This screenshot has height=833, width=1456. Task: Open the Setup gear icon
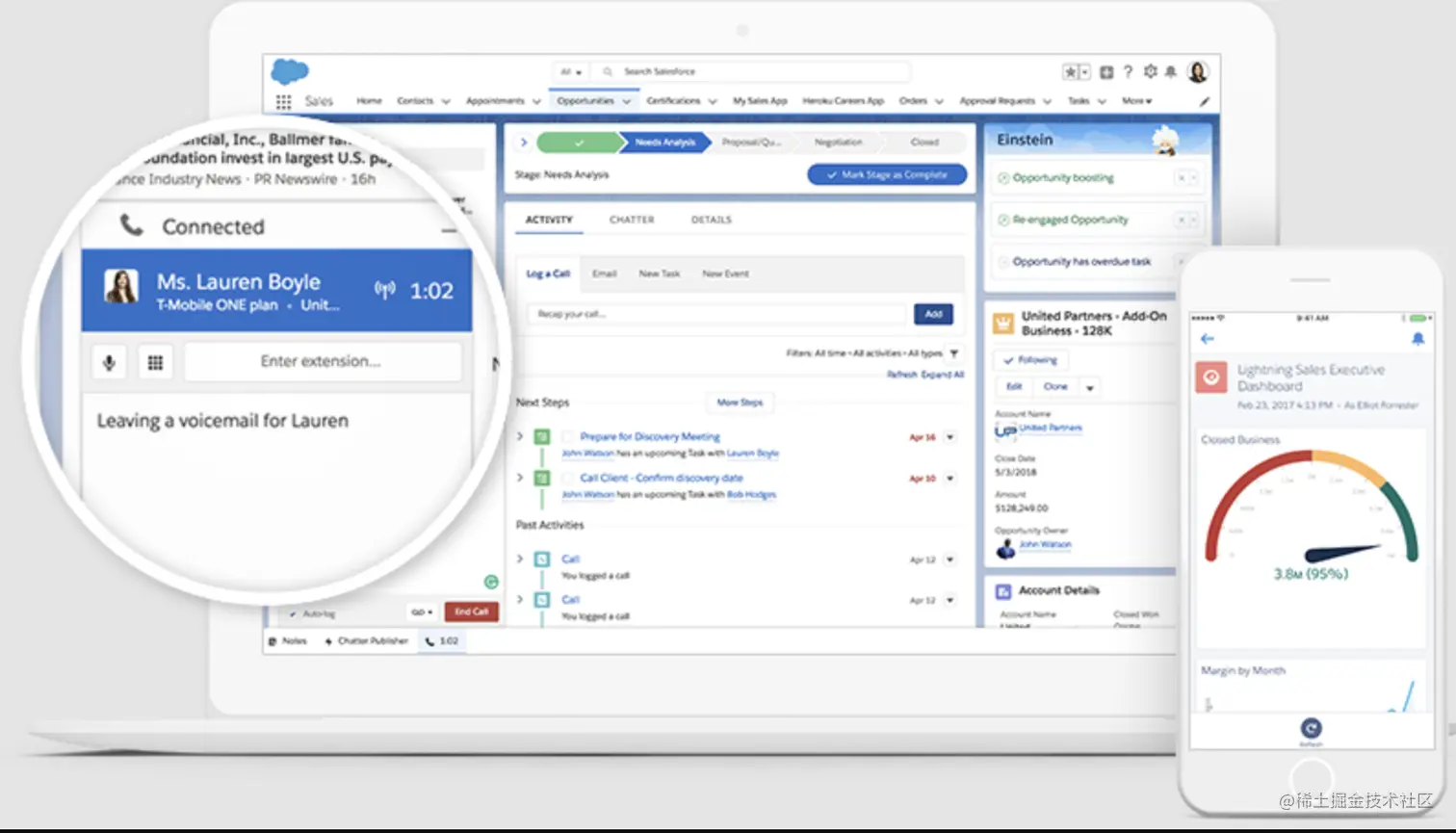pyautogui.click(x=1150, y=72)
